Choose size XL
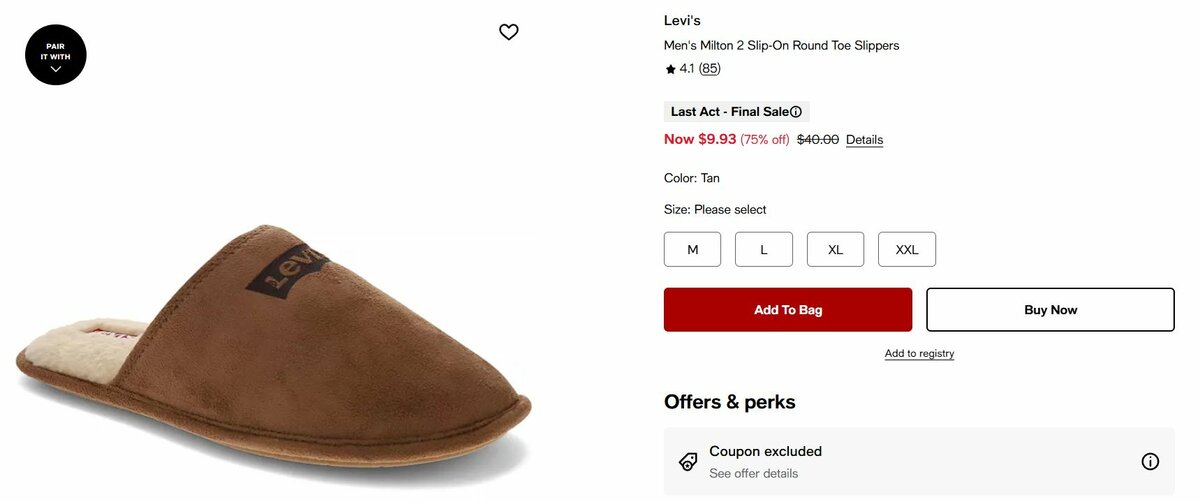Image resolution: width=1200 pixels, height=502 pixels. (x=835, y=250)
